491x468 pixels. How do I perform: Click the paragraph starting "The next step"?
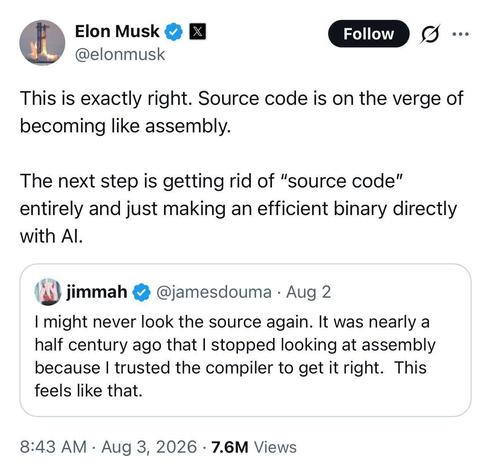pyautogui.click(x=238, y=209)
